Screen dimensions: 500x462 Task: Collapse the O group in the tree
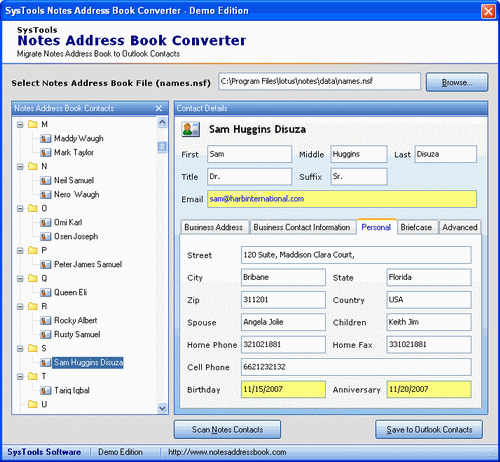tap(20, 209)
